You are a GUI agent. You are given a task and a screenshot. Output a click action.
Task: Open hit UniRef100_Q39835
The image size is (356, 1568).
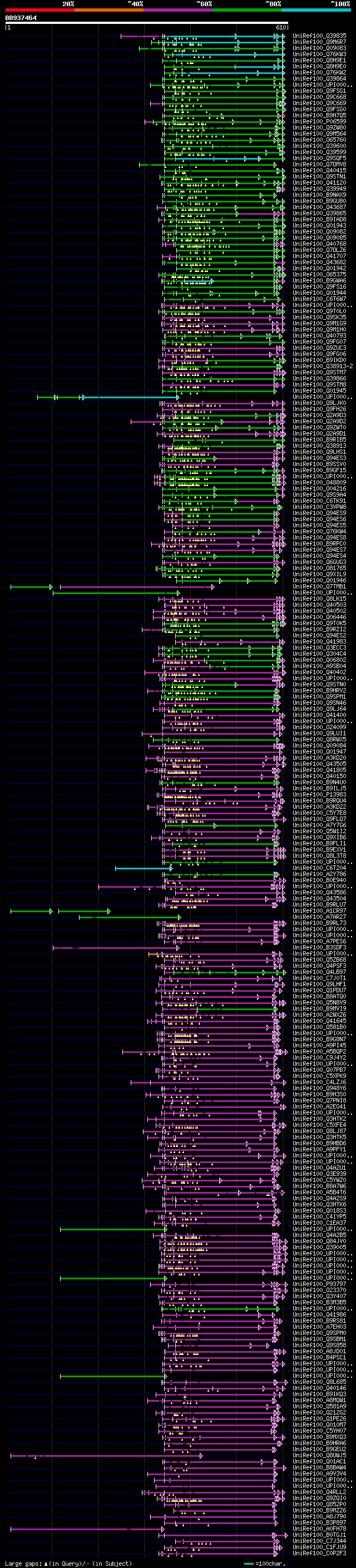click(319, 36)
